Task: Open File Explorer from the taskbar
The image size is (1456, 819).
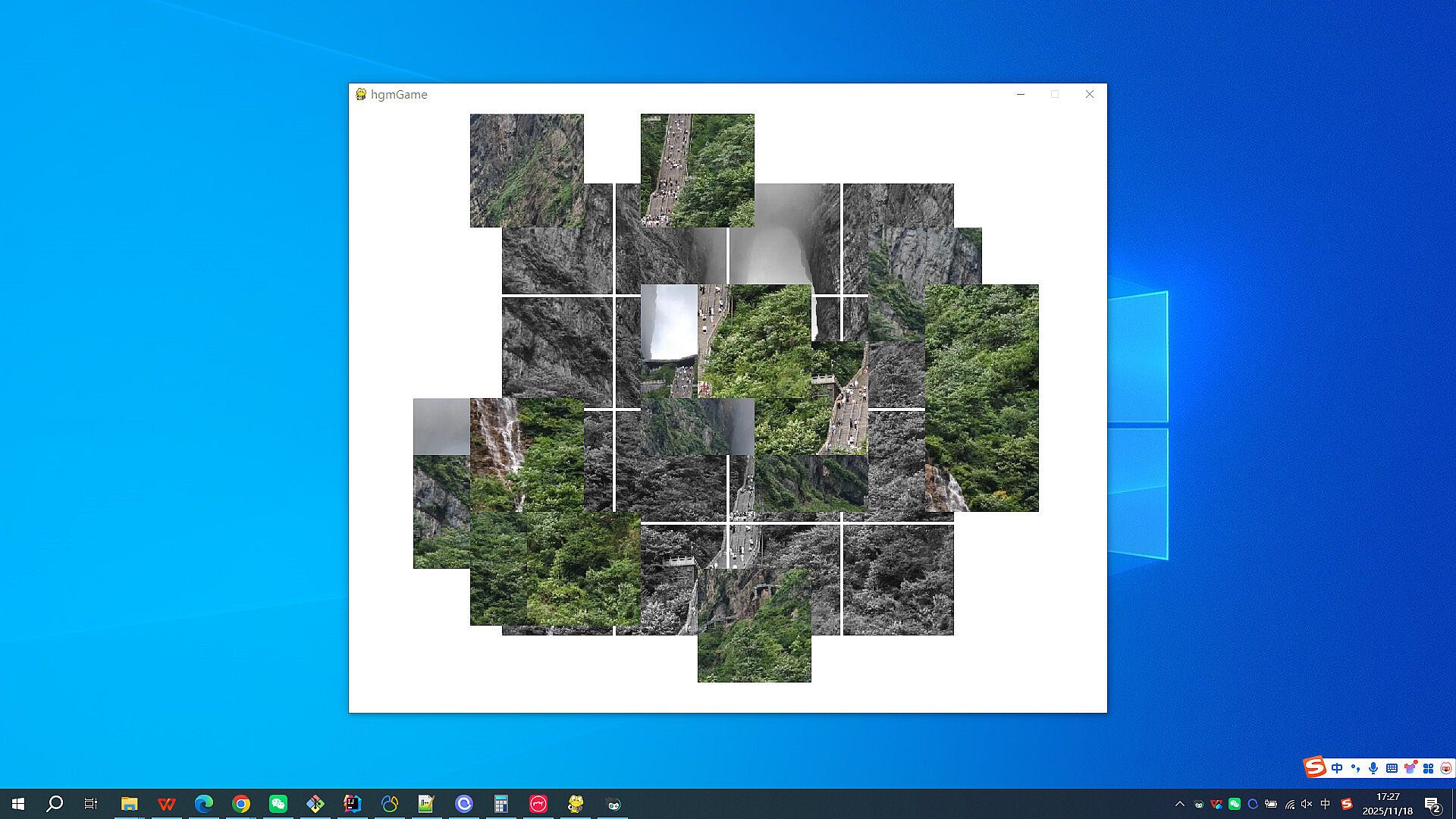Action: pos(130,804)
